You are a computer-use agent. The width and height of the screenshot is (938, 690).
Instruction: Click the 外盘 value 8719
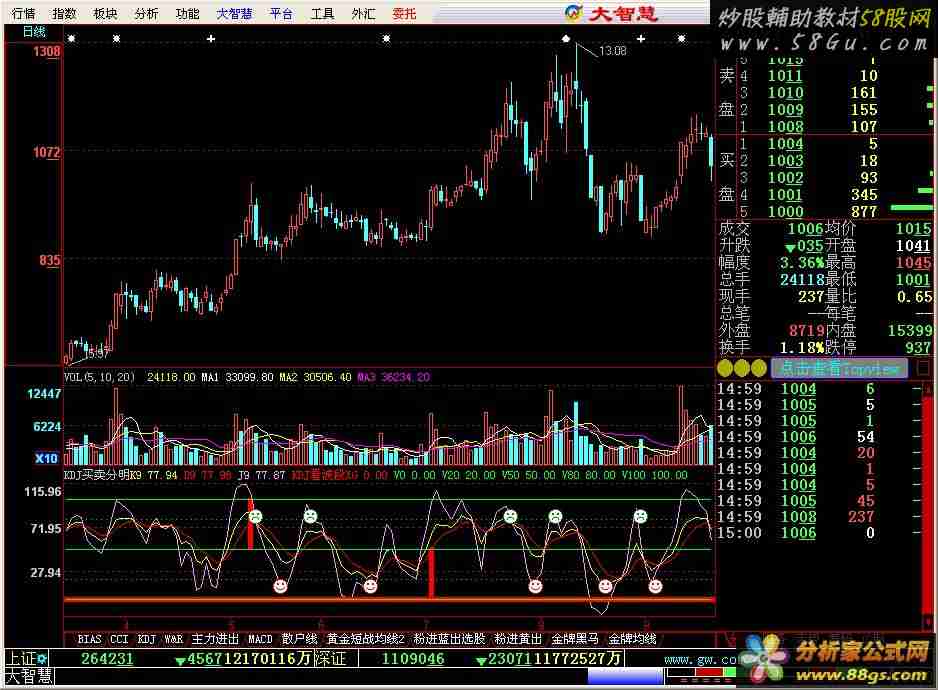(807, 330)
